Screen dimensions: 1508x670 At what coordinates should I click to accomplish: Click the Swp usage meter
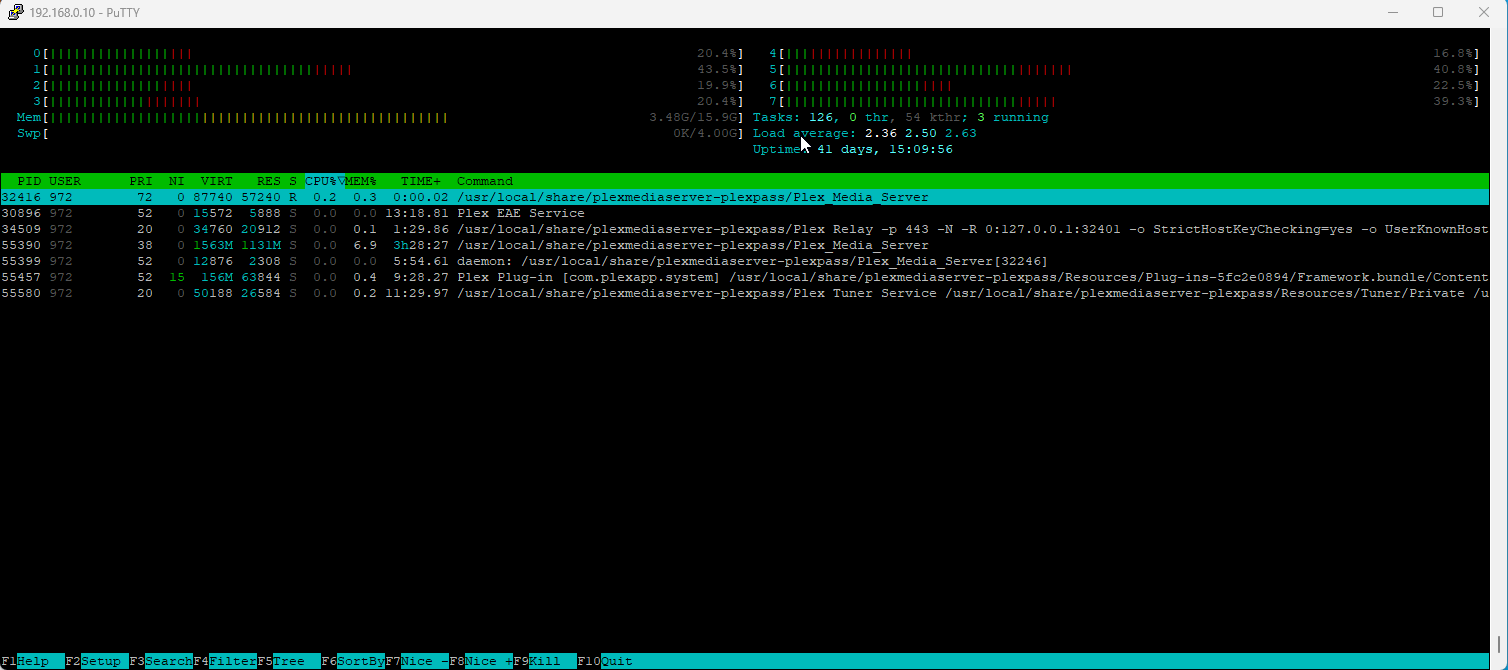[x=381, y=133]
